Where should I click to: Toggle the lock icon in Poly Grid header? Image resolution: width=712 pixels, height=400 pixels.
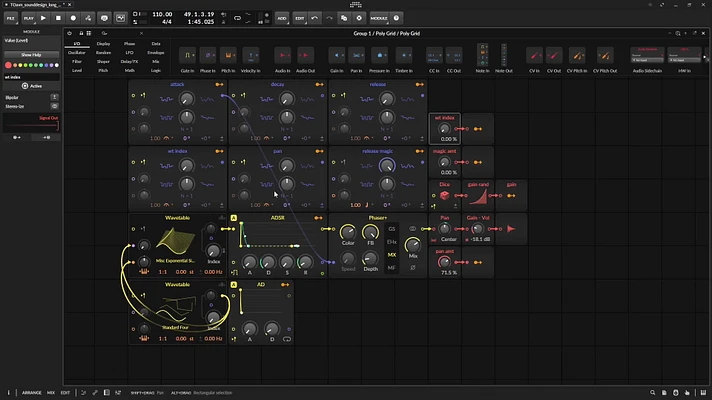(x=81, y=33)
